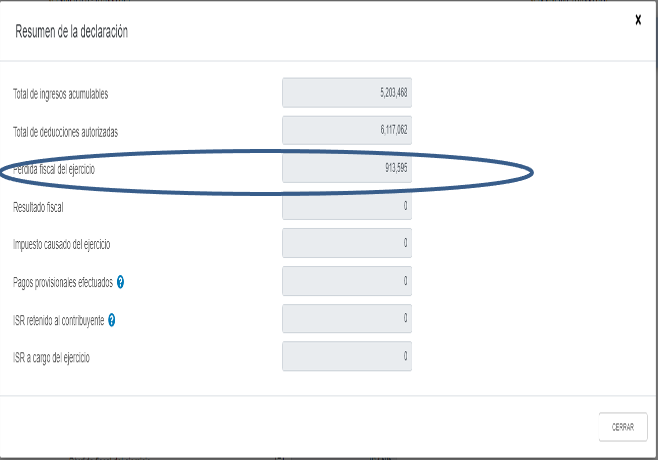Click the ISR a cargo del ejercicio field
This screenshot has width=658, height=460.
click(347, 356)
